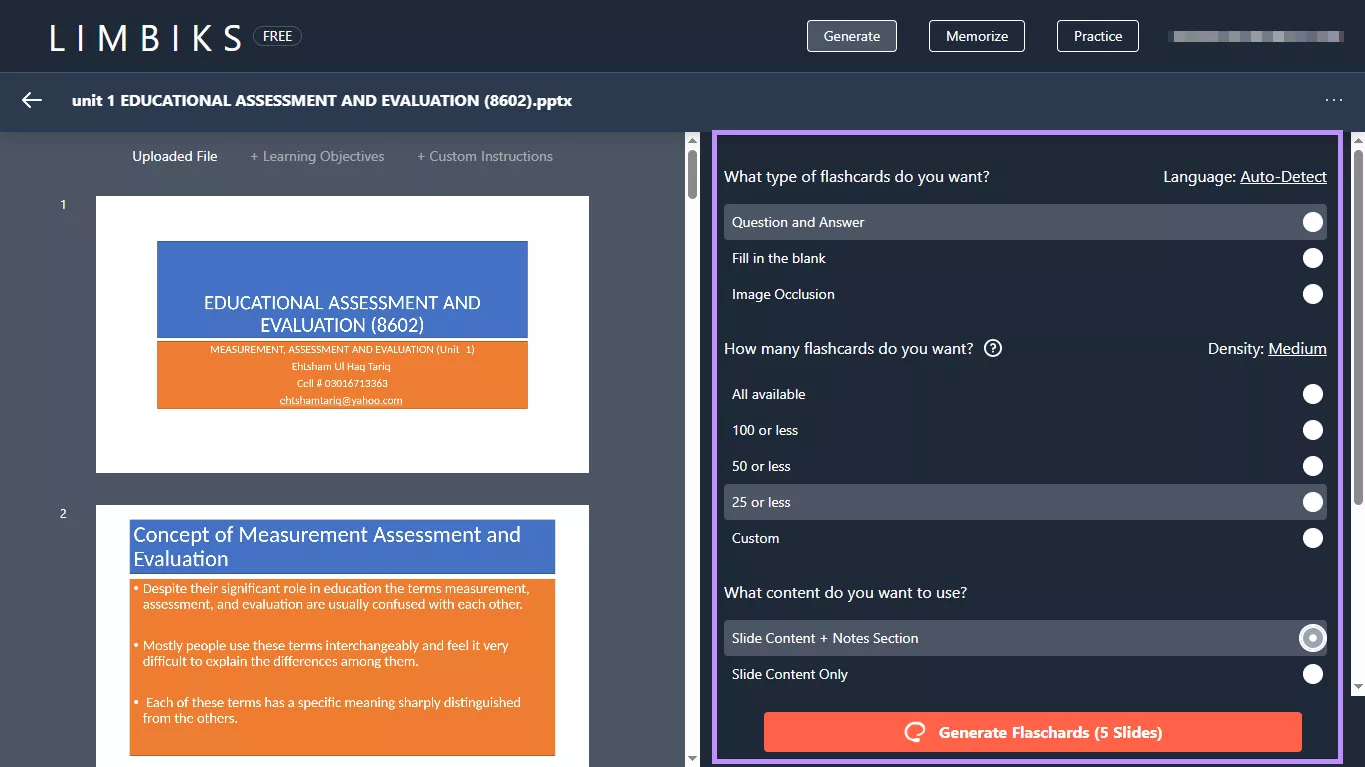Add Custom Instructions via its tab

(x=484, y=156)
